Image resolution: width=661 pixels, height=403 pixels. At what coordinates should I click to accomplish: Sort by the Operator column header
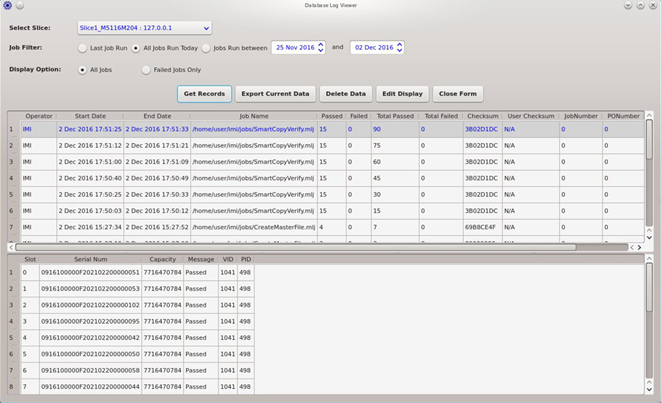pos(39,116)
